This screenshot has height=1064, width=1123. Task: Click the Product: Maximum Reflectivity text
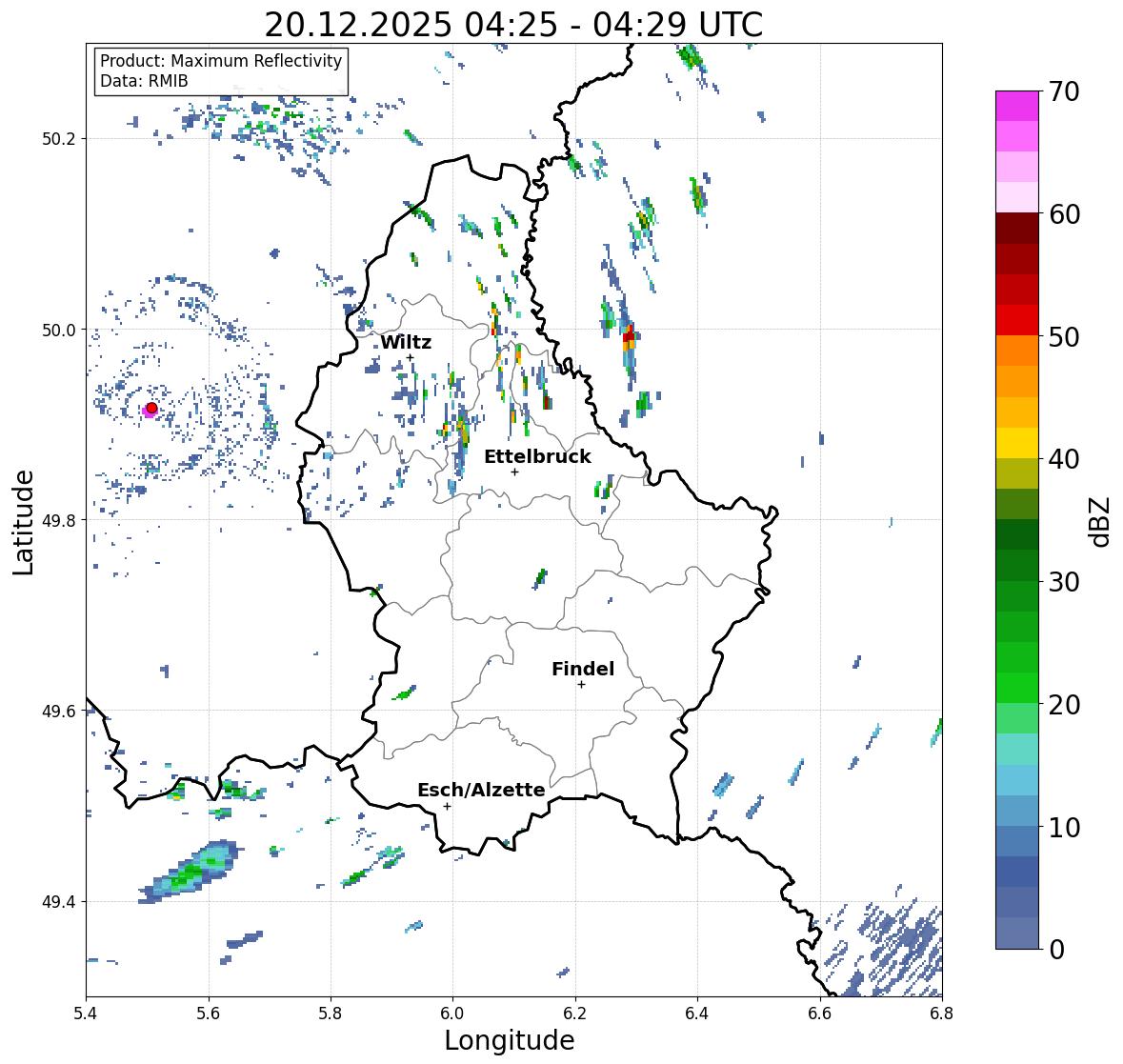[221, 61]
